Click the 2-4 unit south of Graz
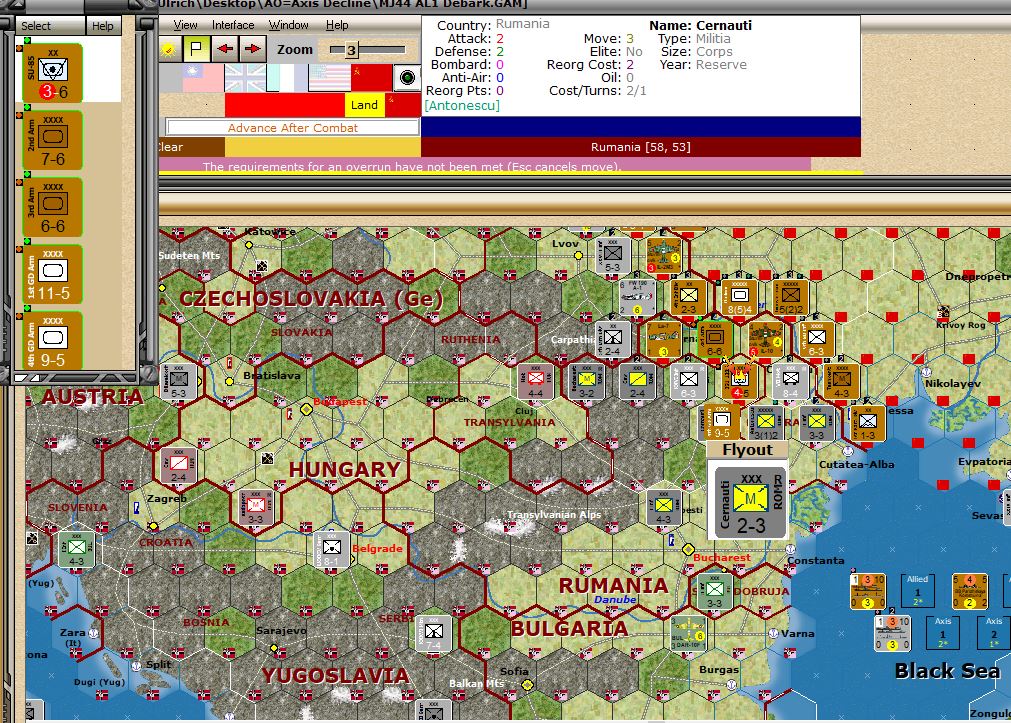The width and height of the screenshot is (1011, 723). (179, 466)
